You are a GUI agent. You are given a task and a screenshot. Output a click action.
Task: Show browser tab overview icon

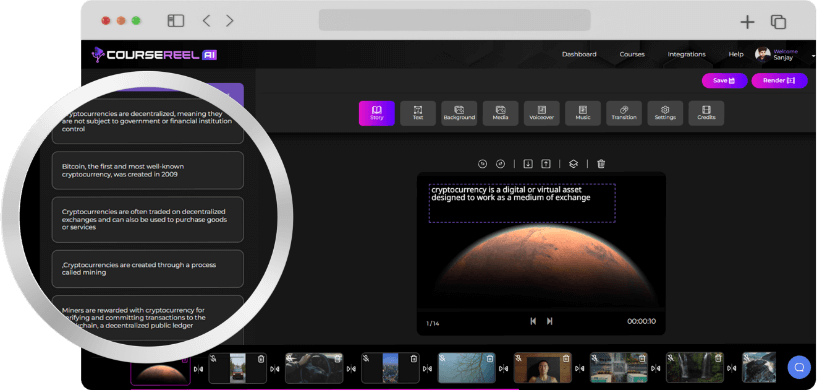(x=778, y=22)
